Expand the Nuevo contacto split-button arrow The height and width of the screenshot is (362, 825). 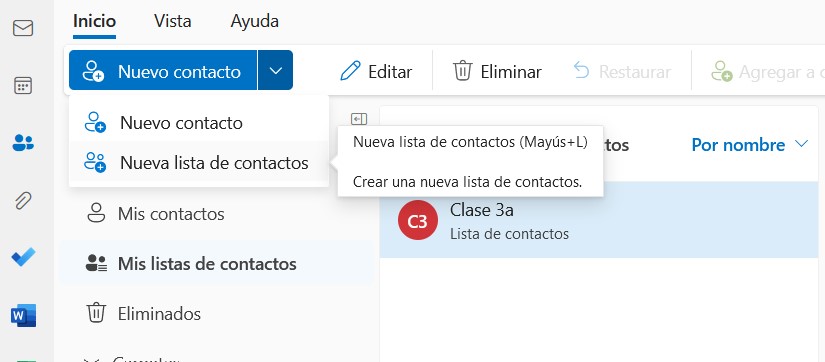click(x=276, y=71)
